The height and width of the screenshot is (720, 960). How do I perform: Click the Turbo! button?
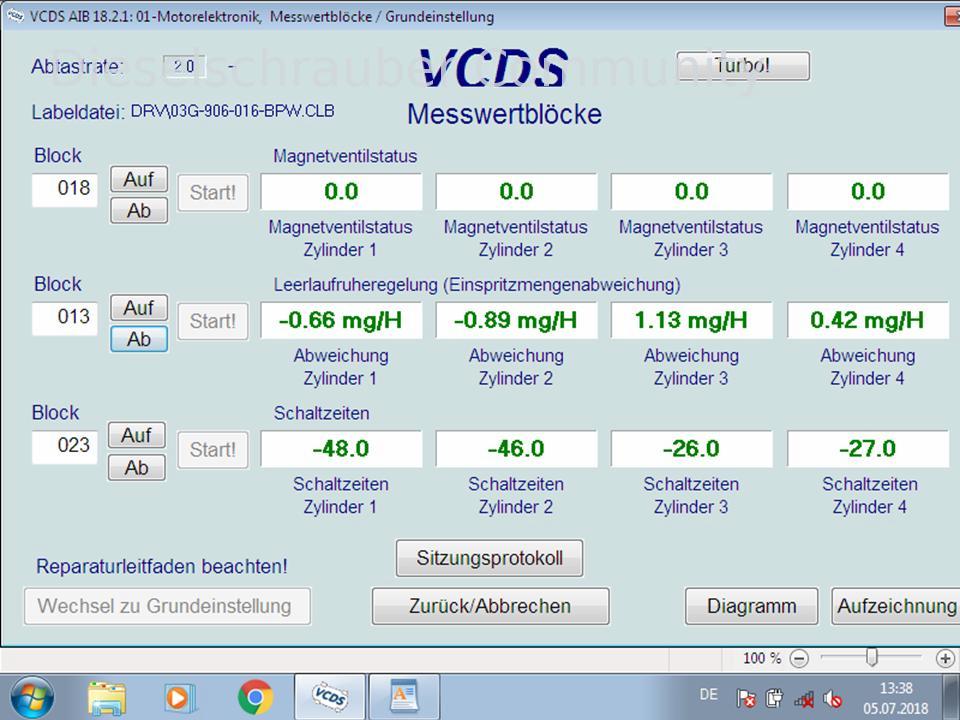tap(743, 66)
